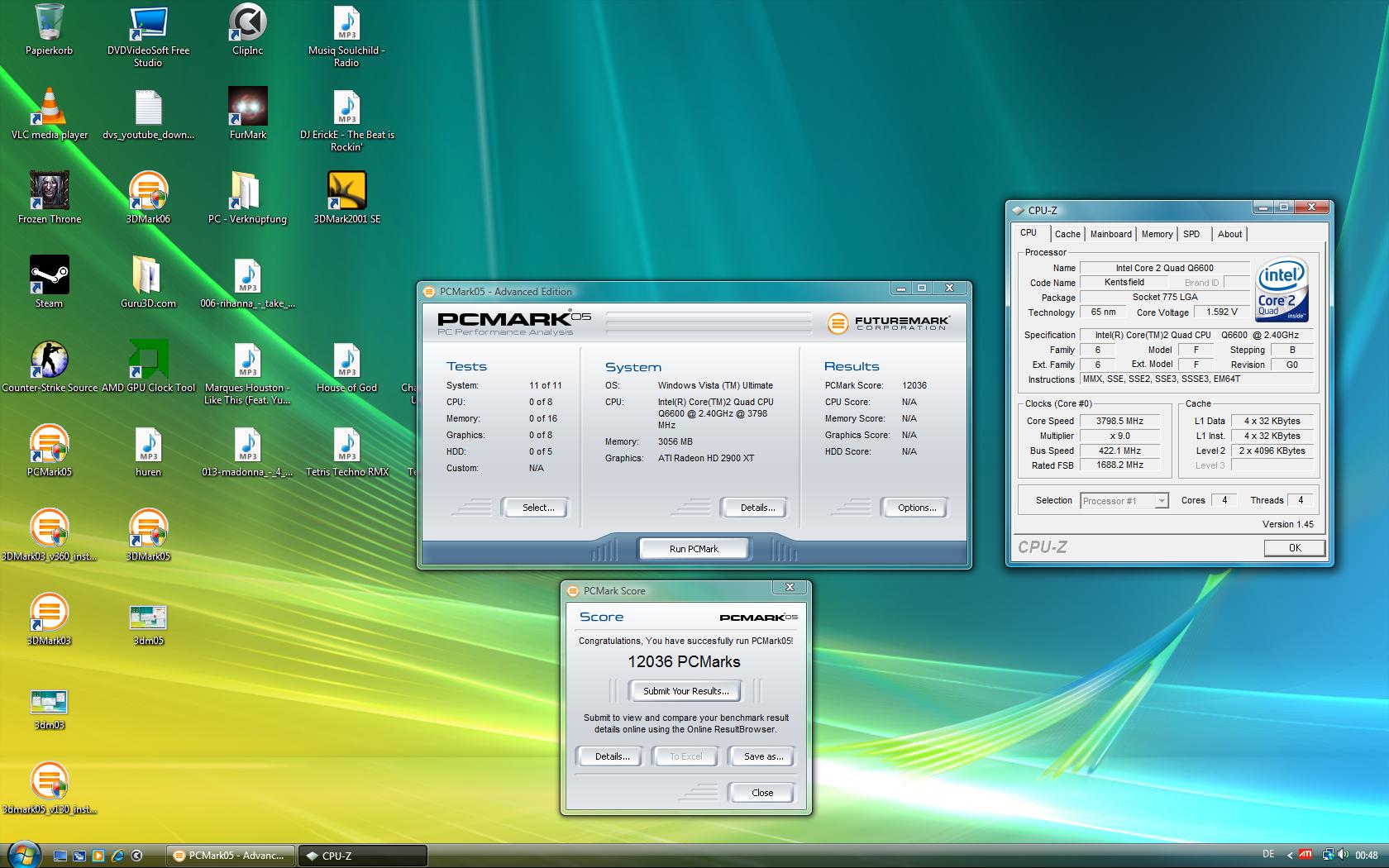Open the About tab in CPU-Z
Image resolution: width=1389 pixels, height=868 pixels.
pos(1229,234)
